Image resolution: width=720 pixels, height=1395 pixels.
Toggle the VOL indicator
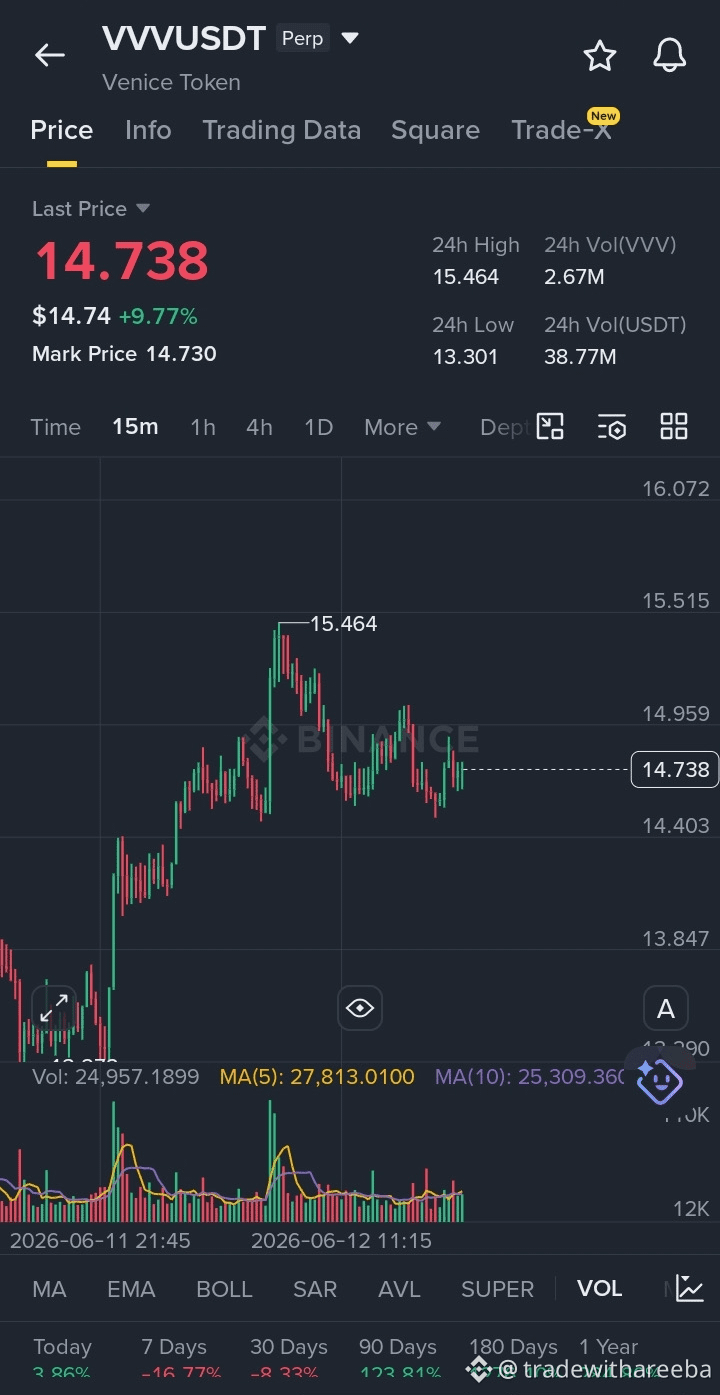click(x=600, y=1289)
